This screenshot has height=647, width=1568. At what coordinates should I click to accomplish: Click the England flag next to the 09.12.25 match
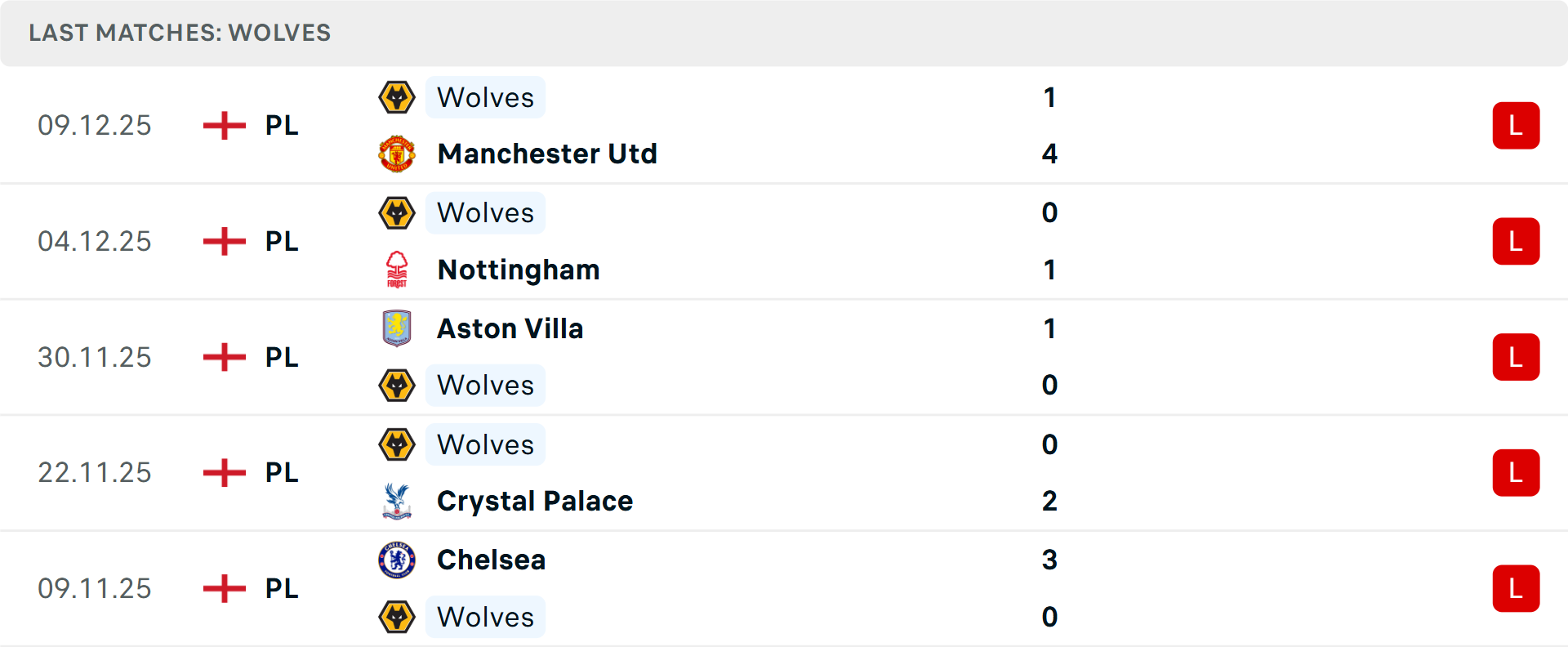(x=222, y=126)
